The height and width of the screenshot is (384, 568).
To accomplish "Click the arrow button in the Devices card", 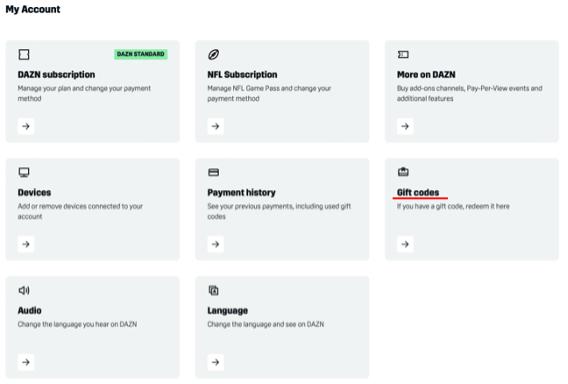I will tap(26, 244).
